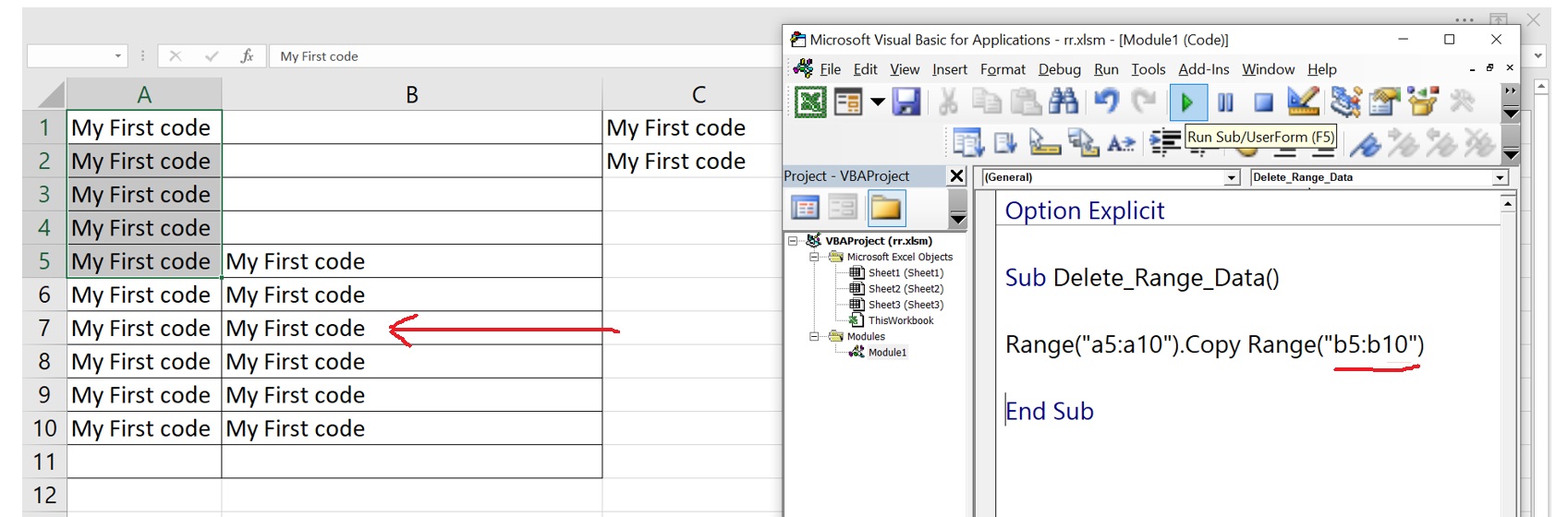Open the File menu in VBA editor
This screenshot has width=1568, height=517.
click(x=830, y=69)
